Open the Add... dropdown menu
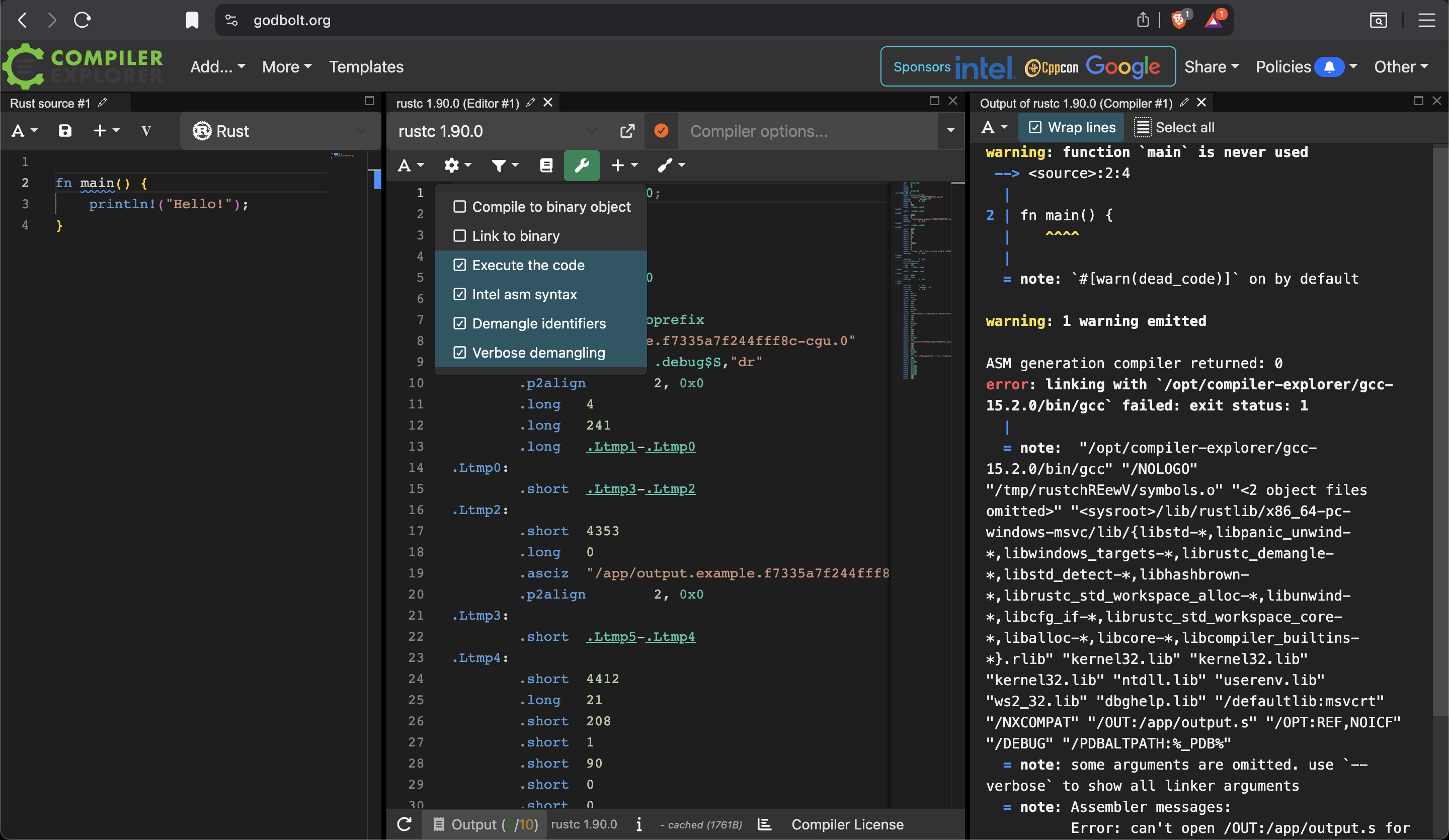Image resolution: width=1449 pixels, height=840 pixels. [x=217, y=67]
